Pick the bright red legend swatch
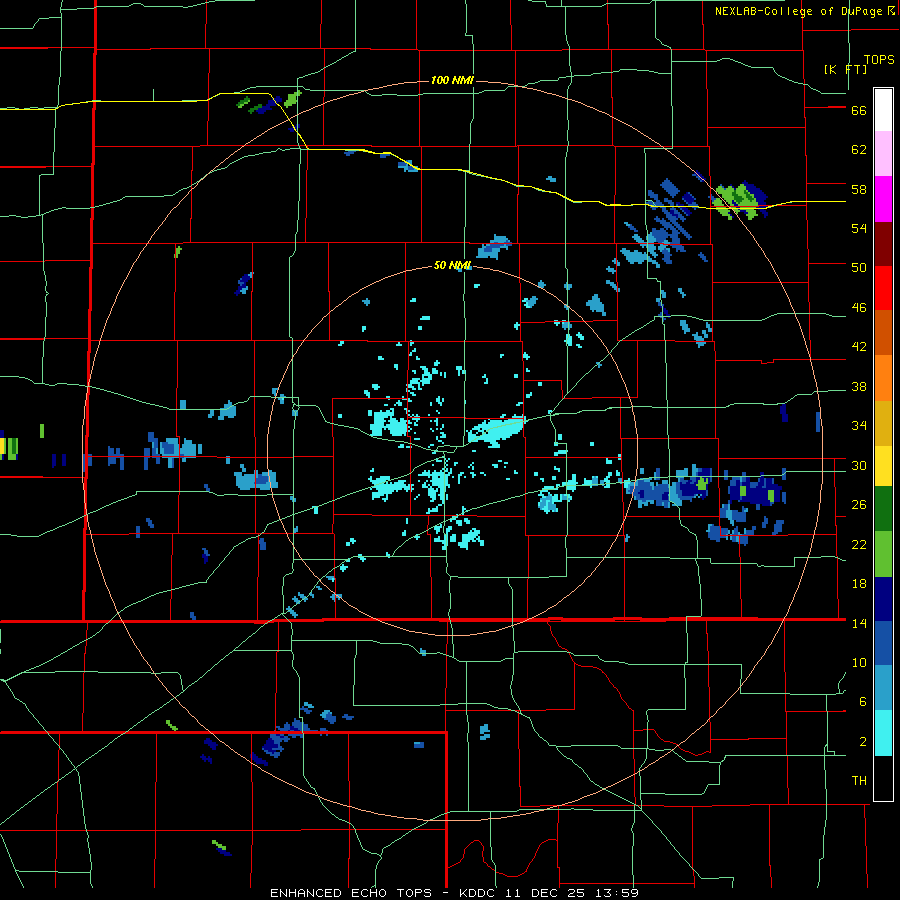Viewport: 900px width, 900px height. (x=883, y=288)
